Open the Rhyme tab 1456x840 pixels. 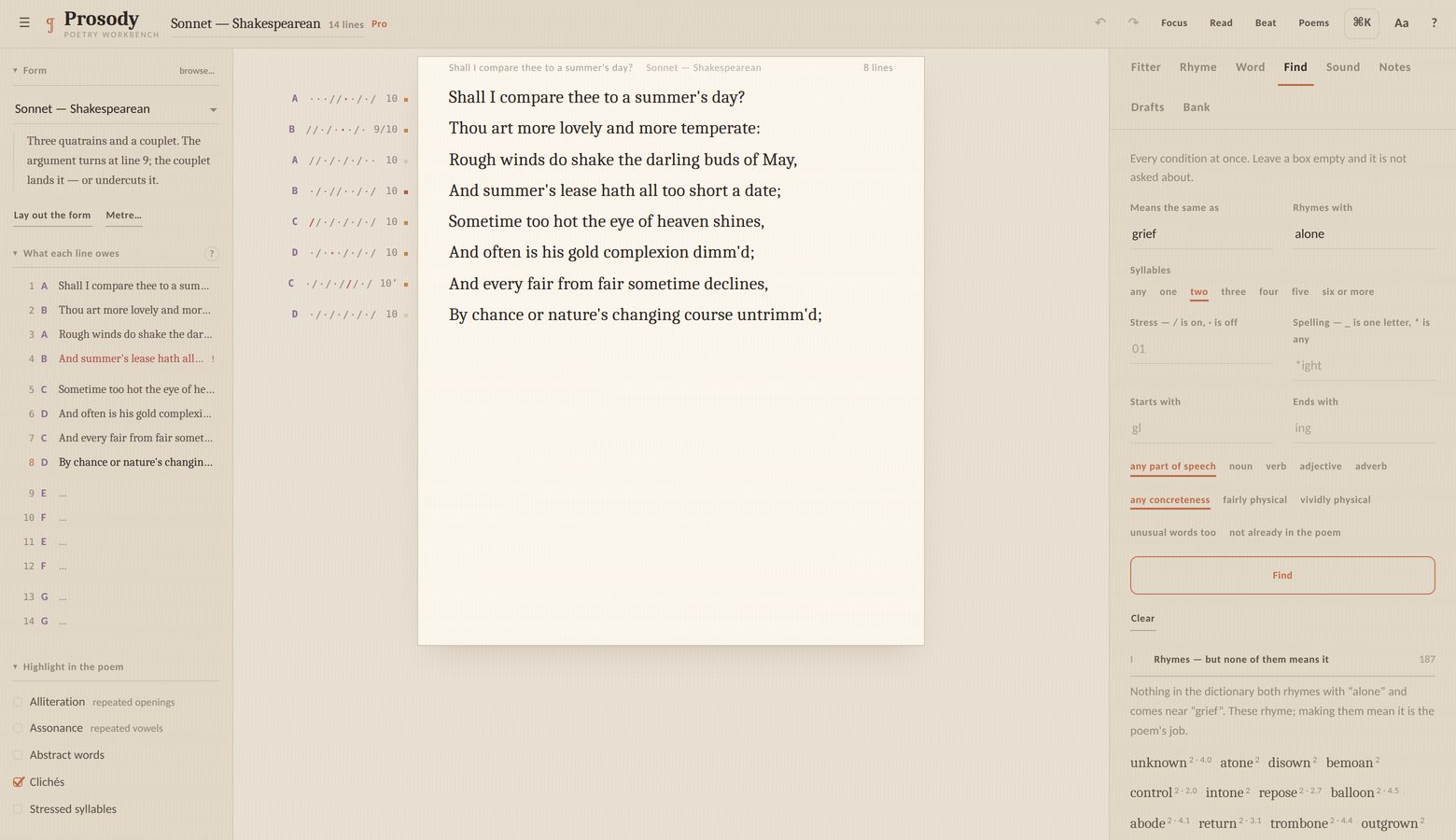click(x=1197, y=67)
